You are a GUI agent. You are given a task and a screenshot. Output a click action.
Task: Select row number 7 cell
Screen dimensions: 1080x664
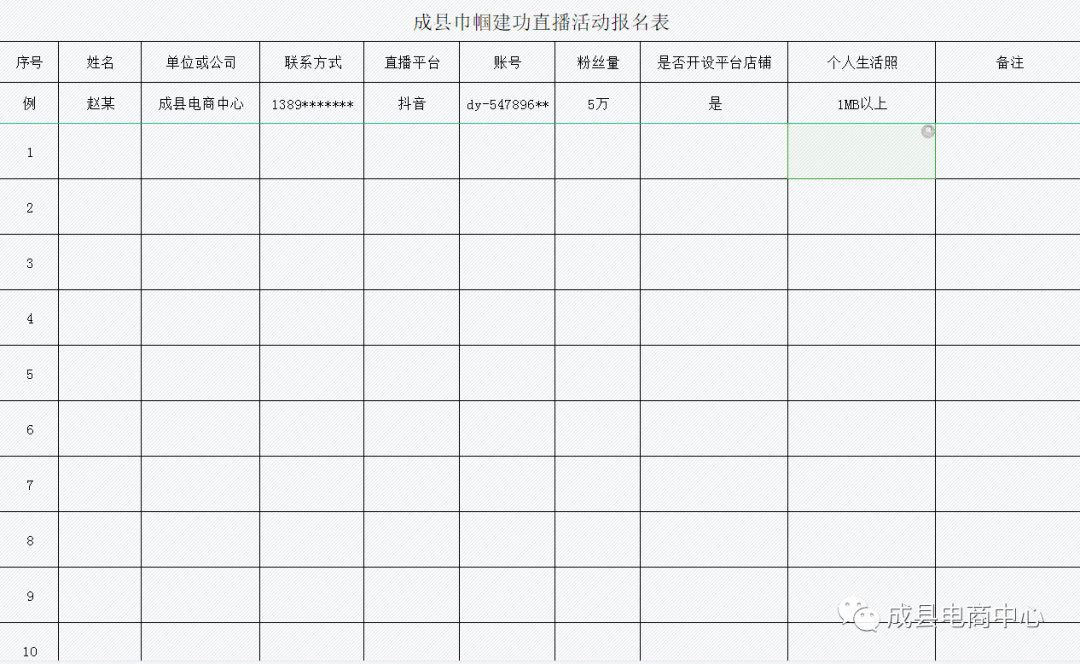pos(29,484)
